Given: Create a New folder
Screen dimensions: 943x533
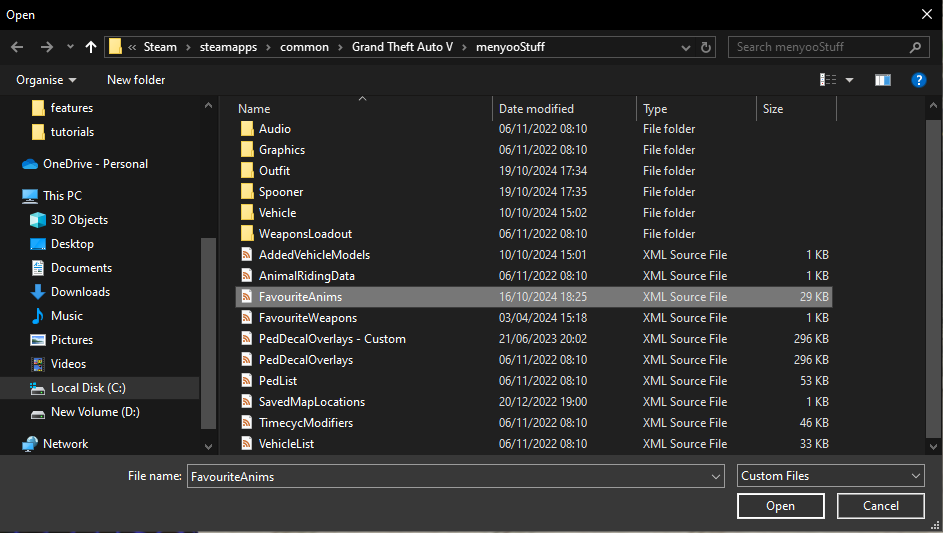Looking at the screenshot, I should tap(136, 80).
